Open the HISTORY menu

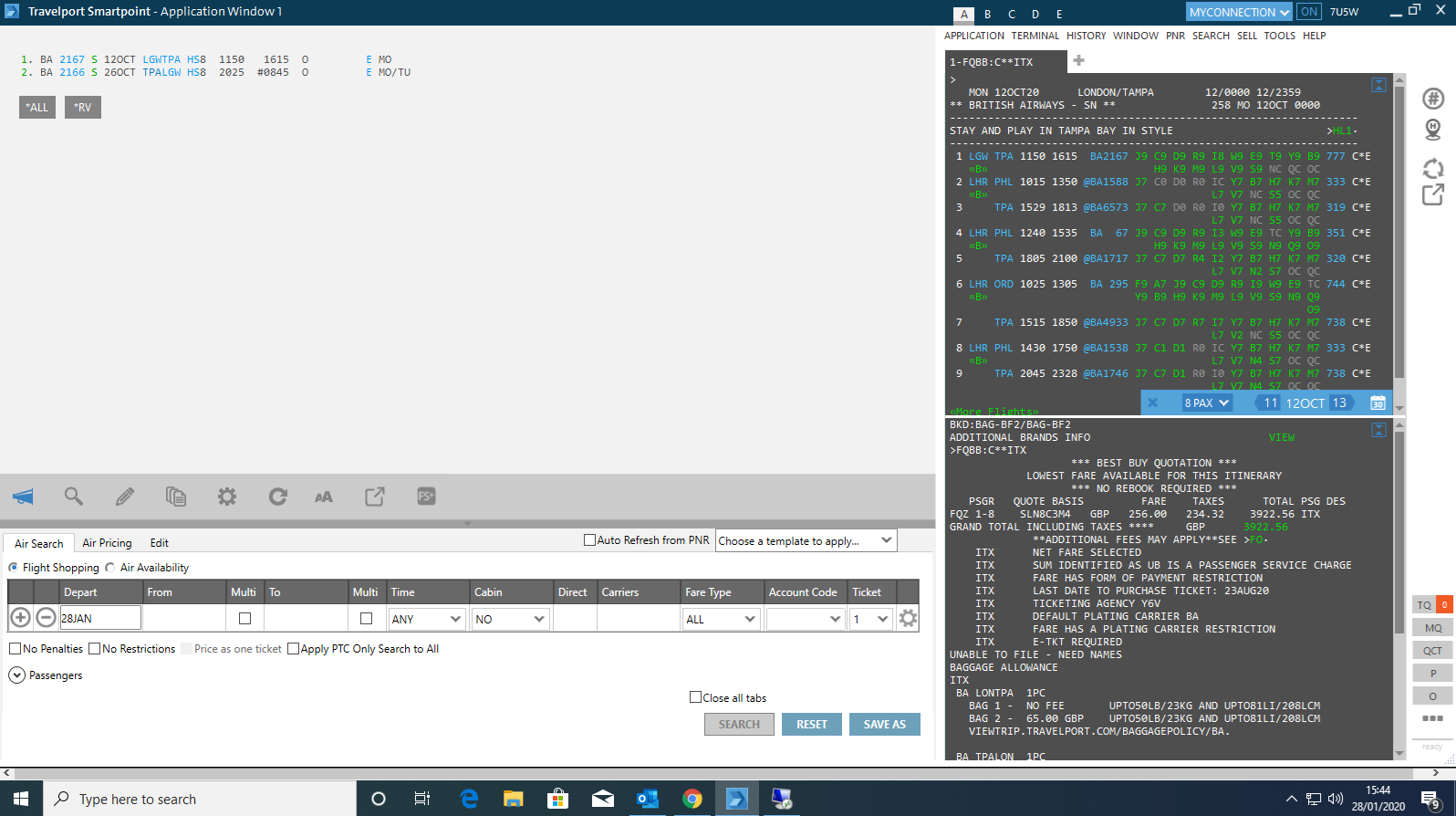(x=1086, y=36)
